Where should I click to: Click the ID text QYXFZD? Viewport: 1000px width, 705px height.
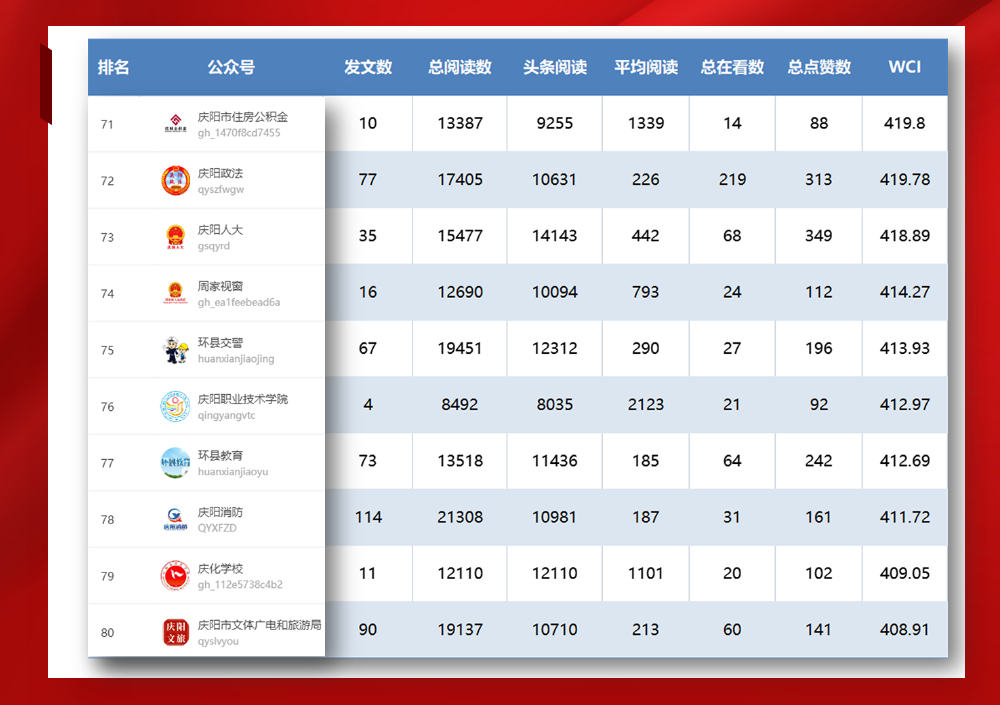pos(217,528)
